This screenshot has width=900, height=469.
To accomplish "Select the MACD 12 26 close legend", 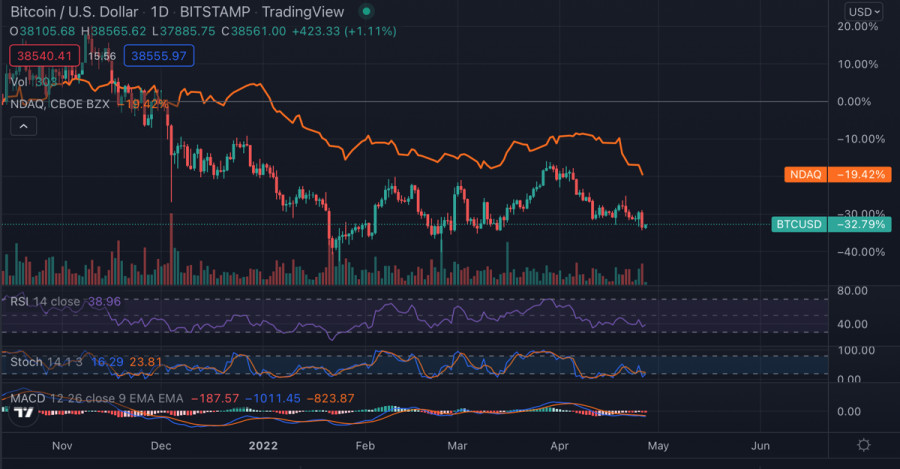I will pos(96,398).
